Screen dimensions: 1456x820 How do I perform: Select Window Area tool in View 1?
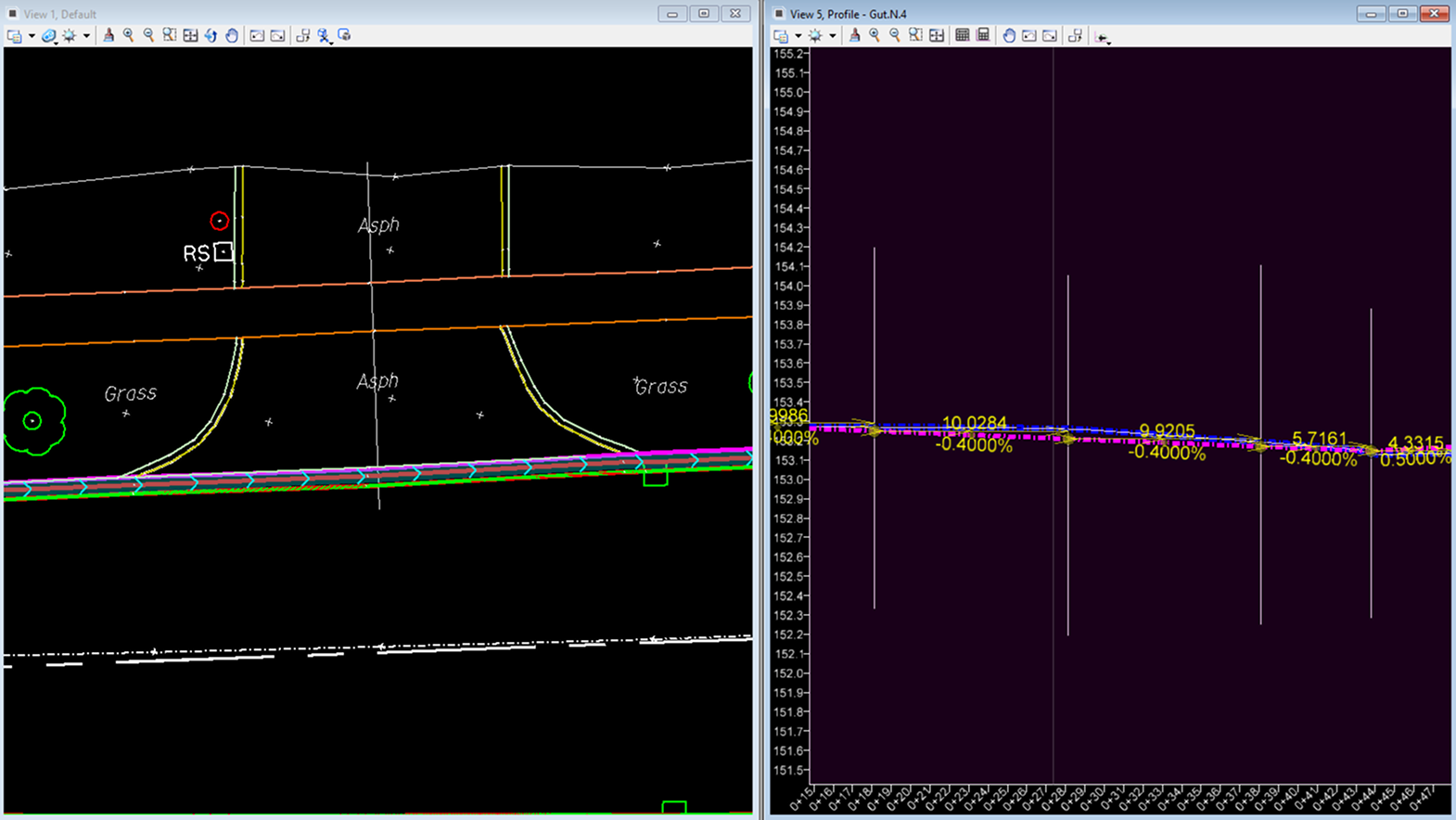tap(170, 35)
